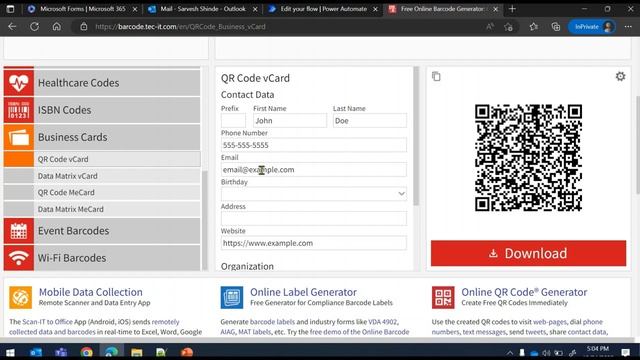The height and width of the screenshot is (360, 640).
Task: Click the Prefix input field
Action: click(233, 120)
